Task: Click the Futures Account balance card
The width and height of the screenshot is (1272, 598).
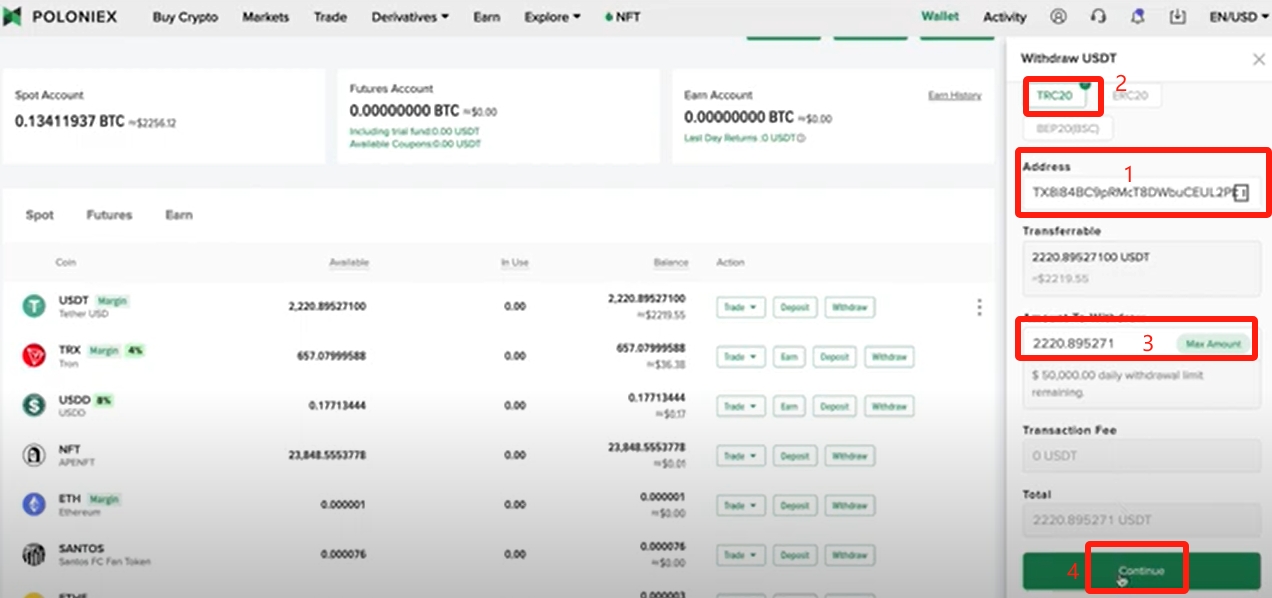Action: tap(498, 116)
